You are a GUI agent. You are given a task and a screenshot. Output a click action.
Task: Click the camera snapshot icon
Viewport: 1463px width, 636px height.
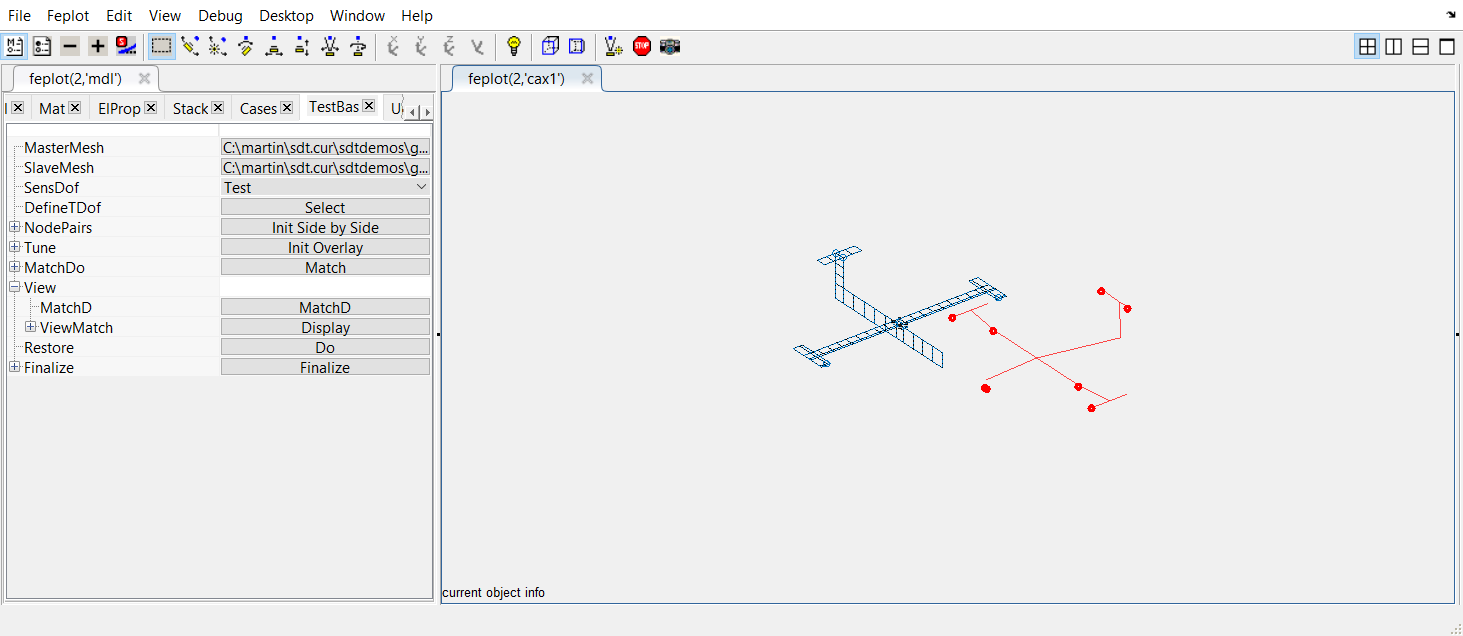click(x=670, y=46)
